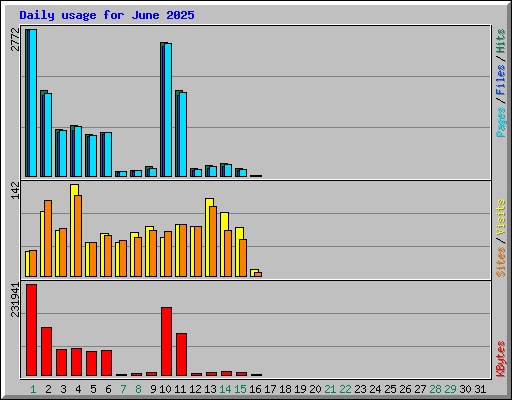Click the 'Daily usage for June 2025' title
Image resolution: width=512 pixels, height=400 pixels.
coord(107,15)
